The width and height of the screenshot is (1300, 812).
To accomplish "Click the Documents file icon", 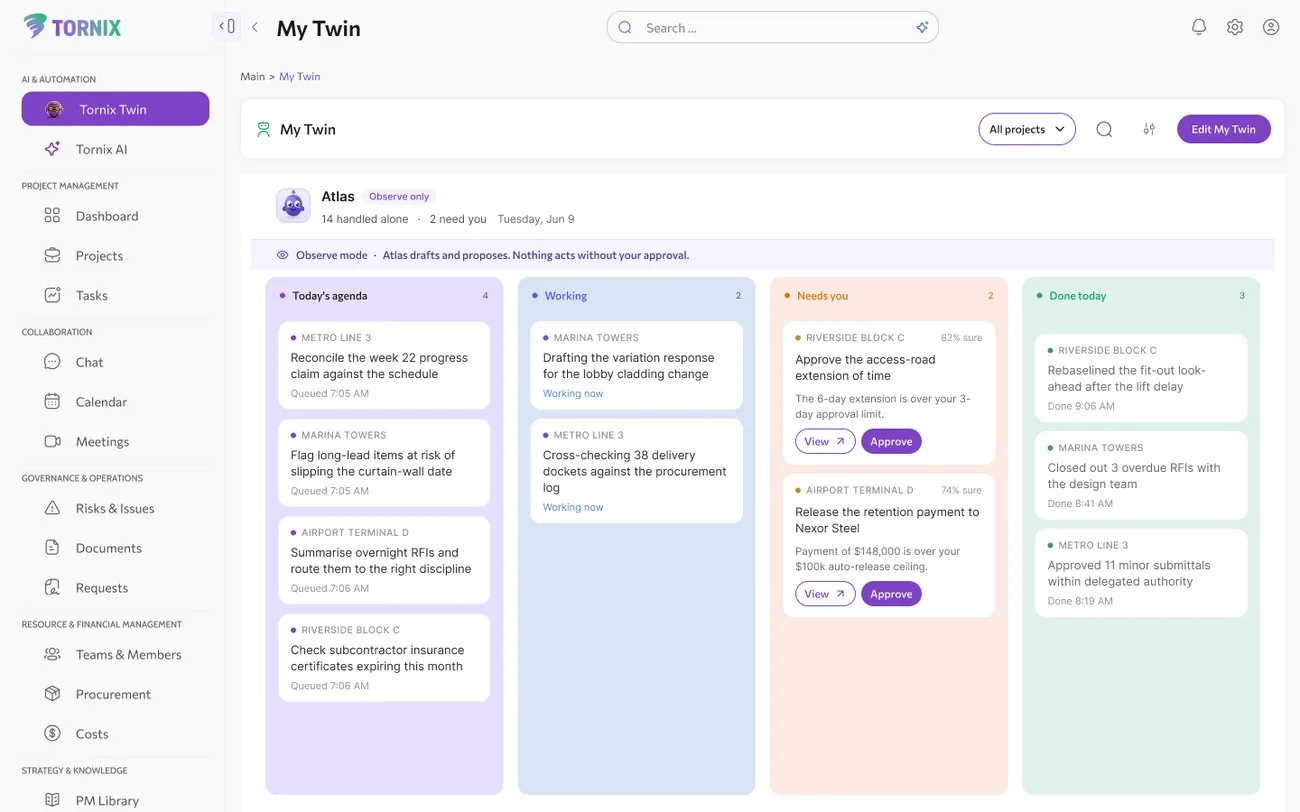I will [x=52, y=548].
